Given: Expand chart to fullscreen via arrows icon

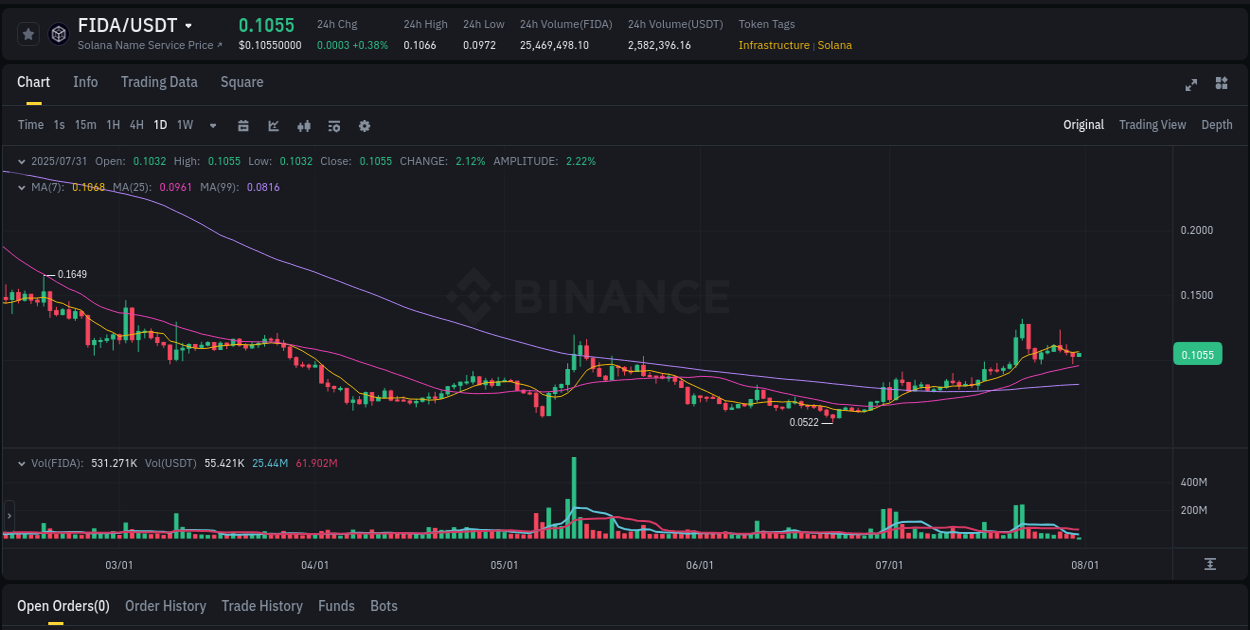Looking at the screenshot, I should pyautogui.click(x=1191, y=85).
